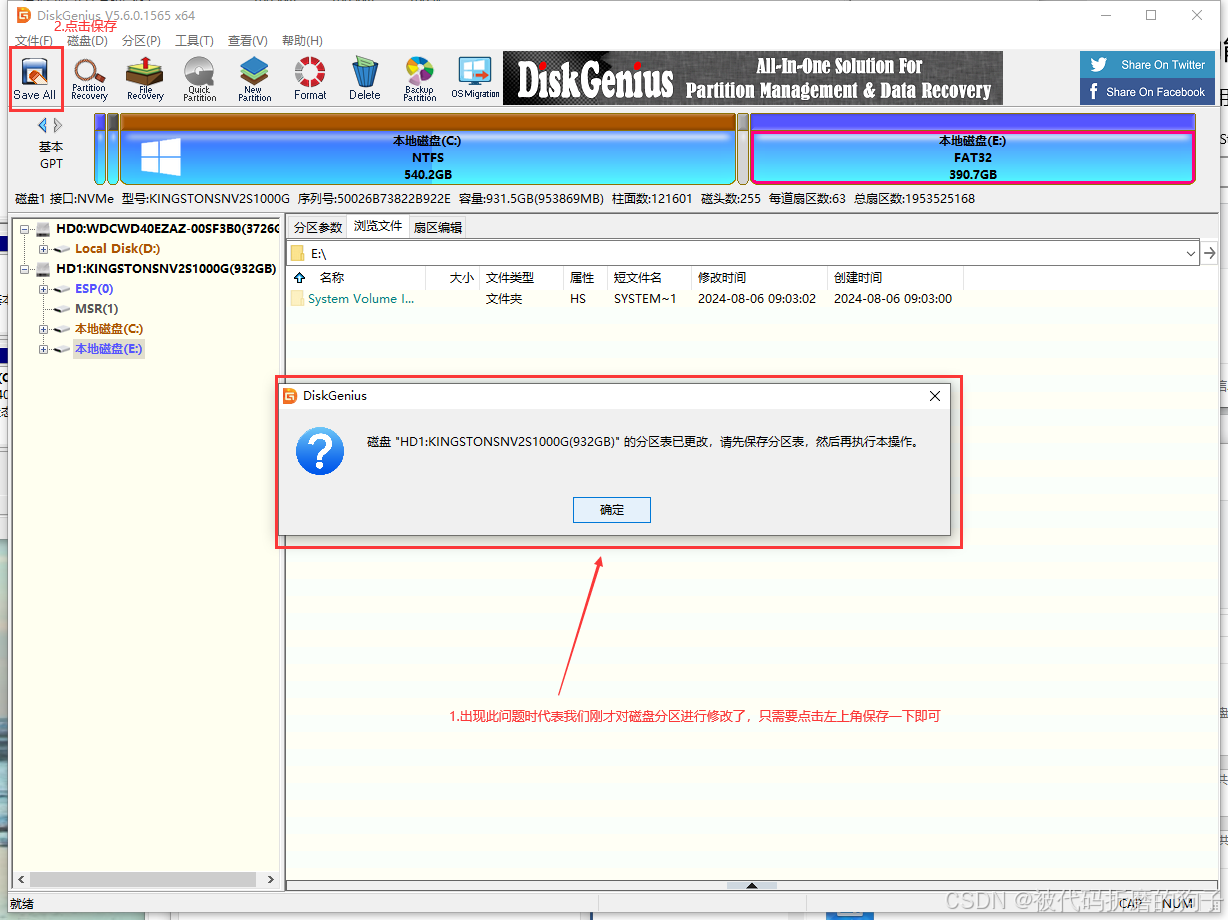The height and width of the screenshot is (920, 1228).
Task: Expand the ESP(0) partition node
Action: point(43,289)
